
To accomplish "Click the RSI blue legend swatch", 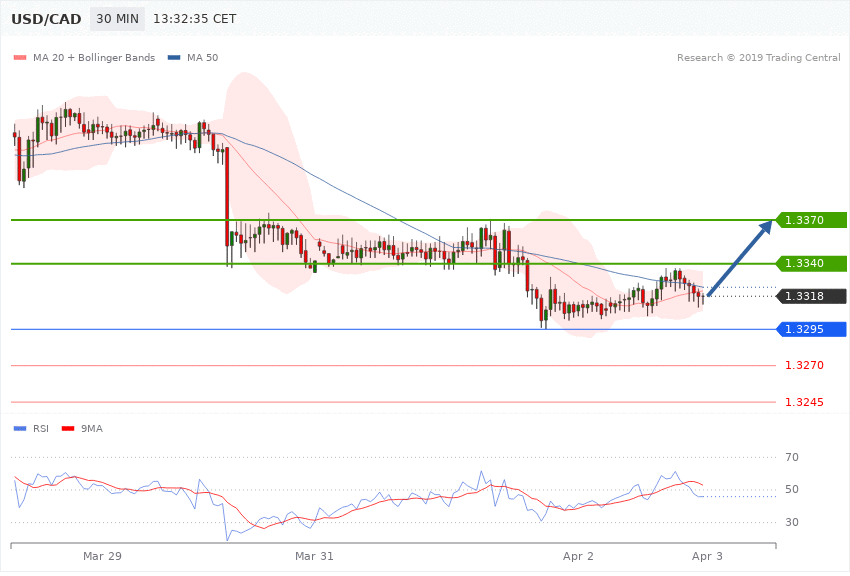I will click(x=20, y=429).
